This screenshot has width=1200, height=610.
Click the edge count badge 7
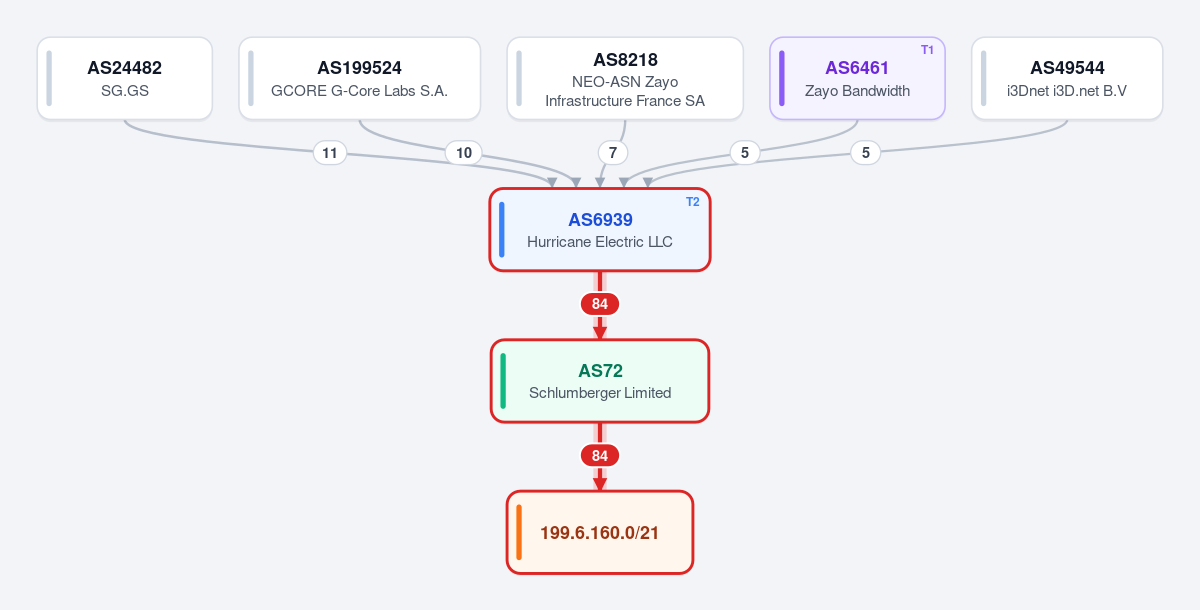pyautogui.click(x=613, y=153)
